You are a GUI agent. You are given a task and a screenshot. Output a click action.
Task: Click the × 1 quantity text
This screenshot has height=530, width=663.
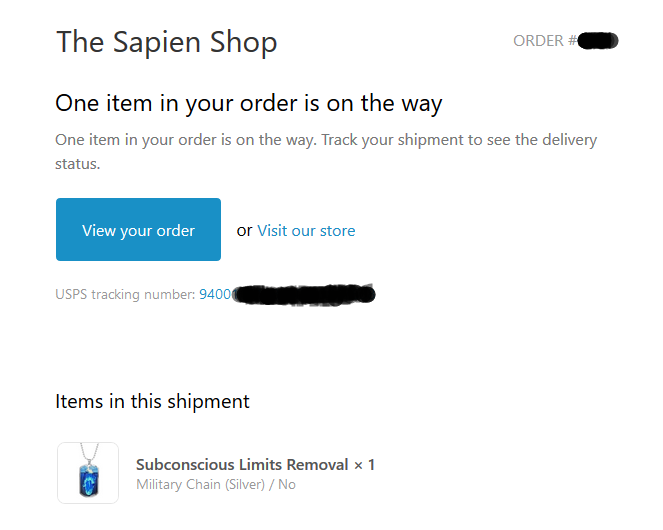point(364,465)
